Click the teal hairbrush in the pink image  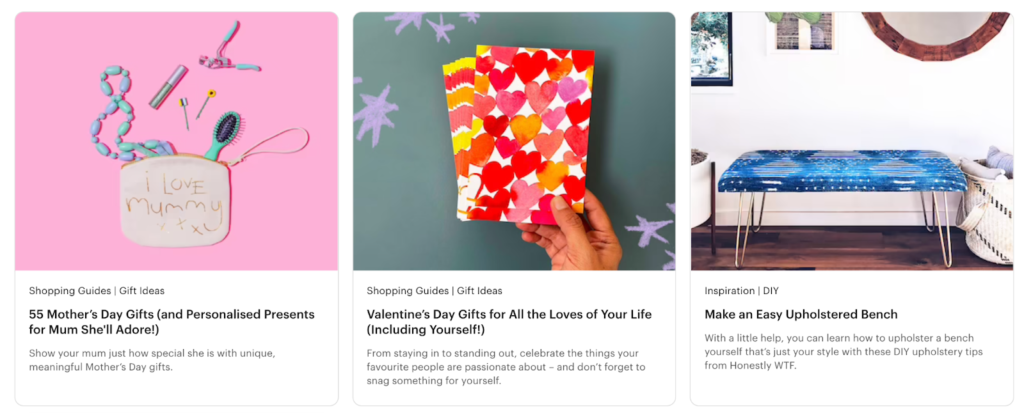pyautogui.click(x=225, y=132)
